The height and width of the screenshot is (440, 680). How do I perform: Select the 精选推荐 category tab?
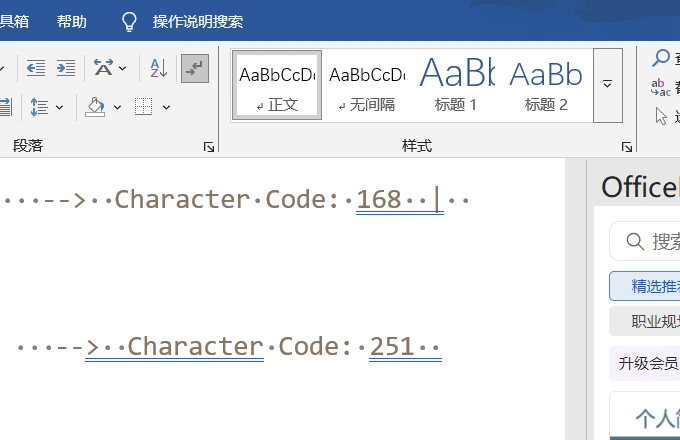point(645,286)
